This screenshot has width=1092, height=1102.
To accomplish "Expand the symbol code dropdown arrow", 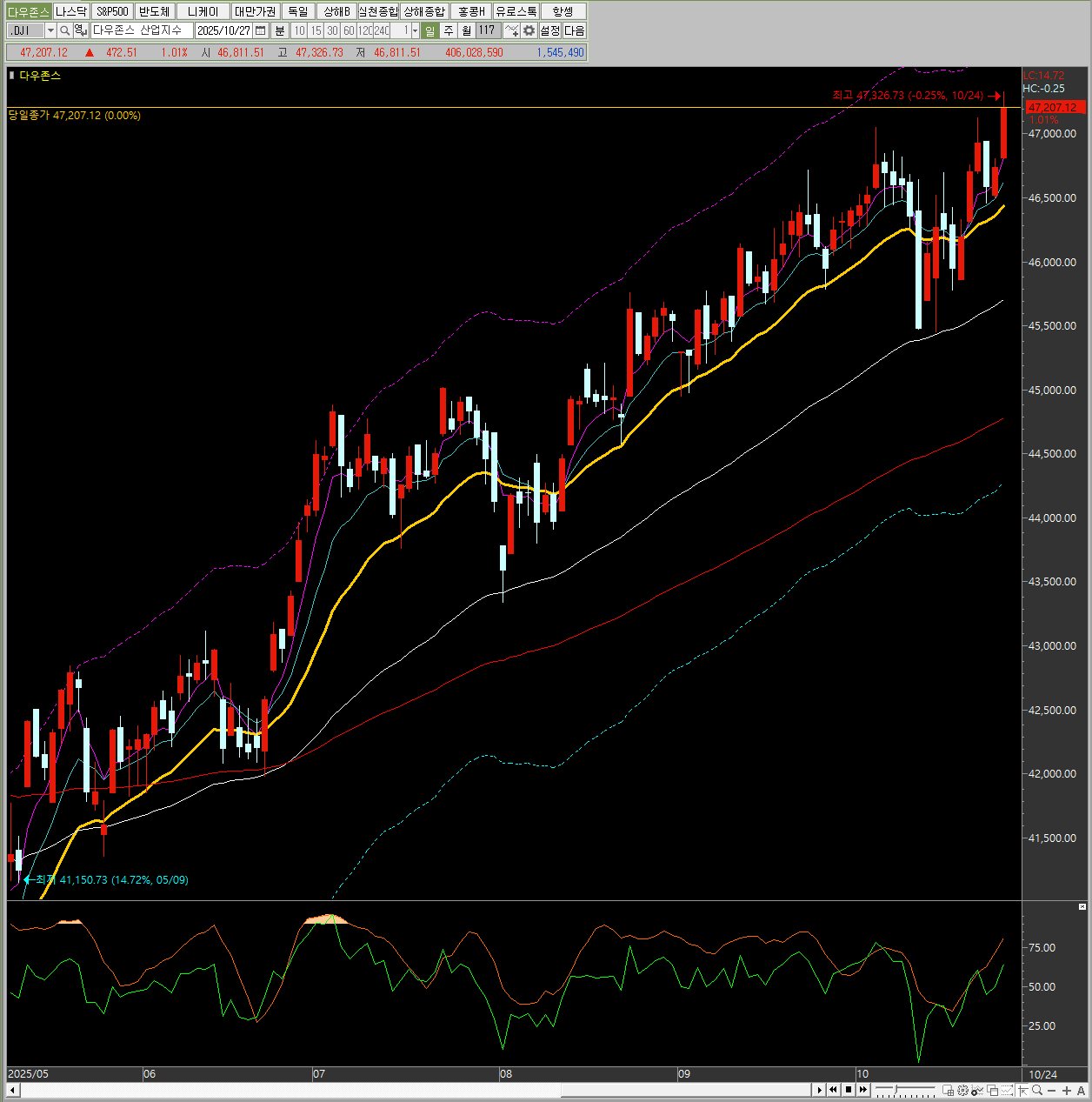I will tap(50, 30).
